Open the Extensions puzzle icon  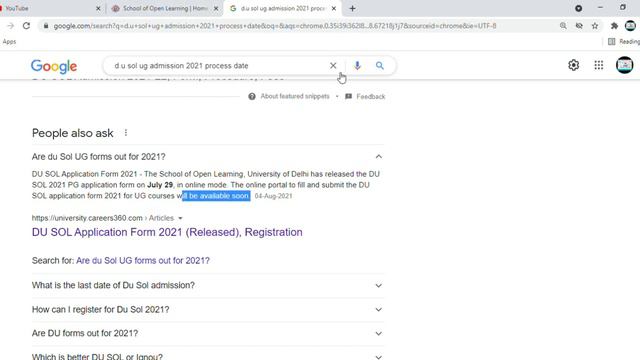(614, 26)
